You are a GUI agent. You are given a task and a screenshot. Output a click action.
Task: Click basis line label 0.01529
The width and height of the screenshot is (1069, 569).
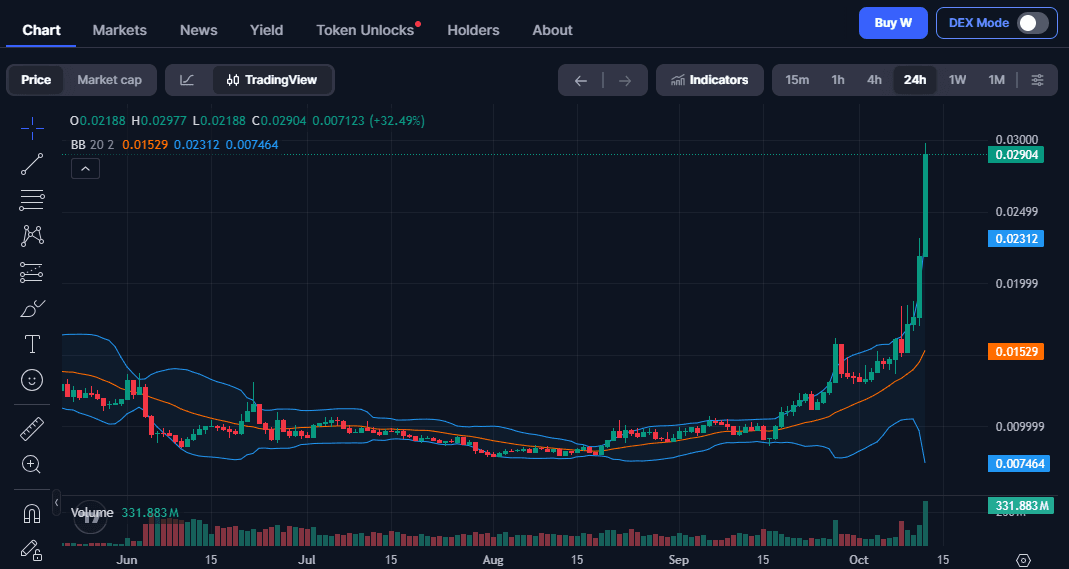(x=1016, y=352)
